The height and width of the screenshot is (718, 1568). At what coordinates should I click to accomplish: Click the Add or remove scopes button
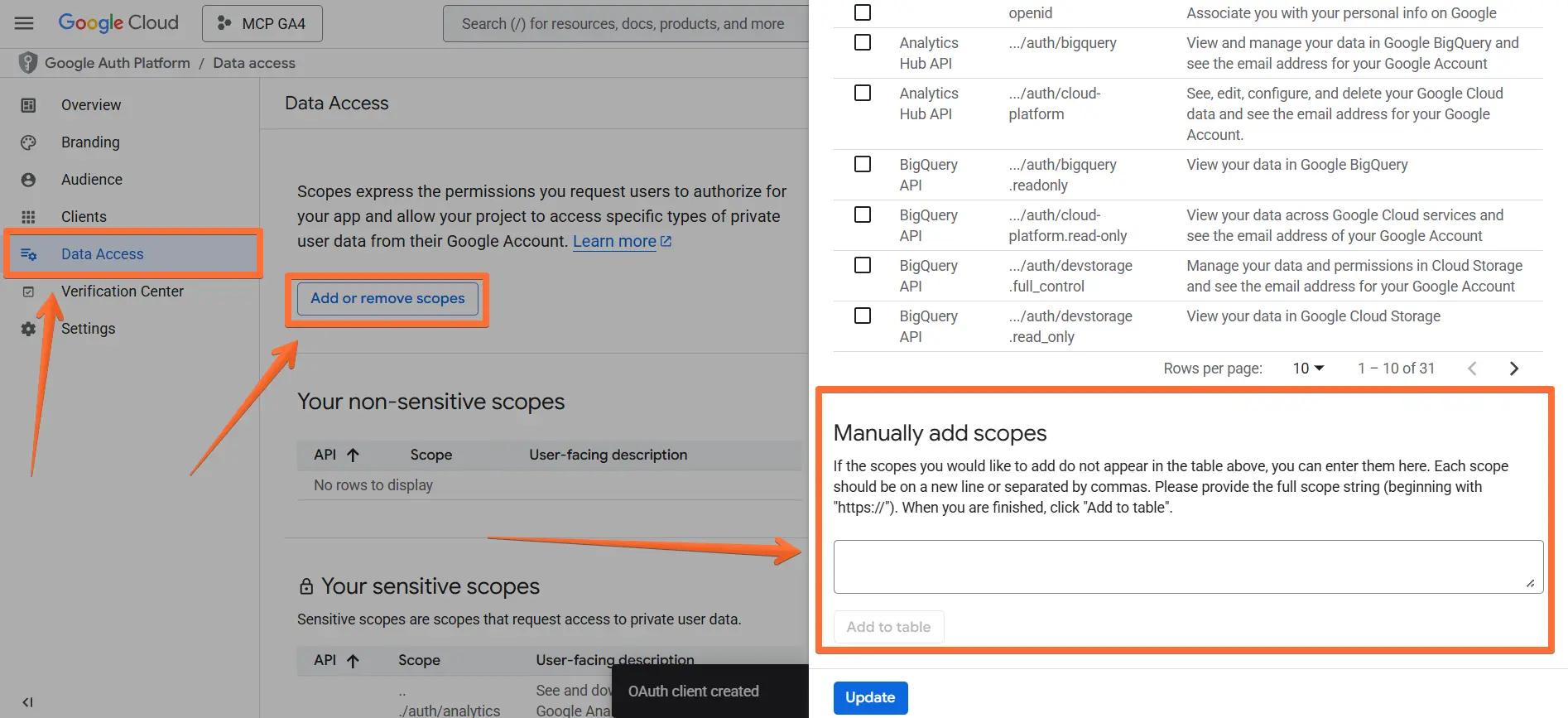[387, 298]
